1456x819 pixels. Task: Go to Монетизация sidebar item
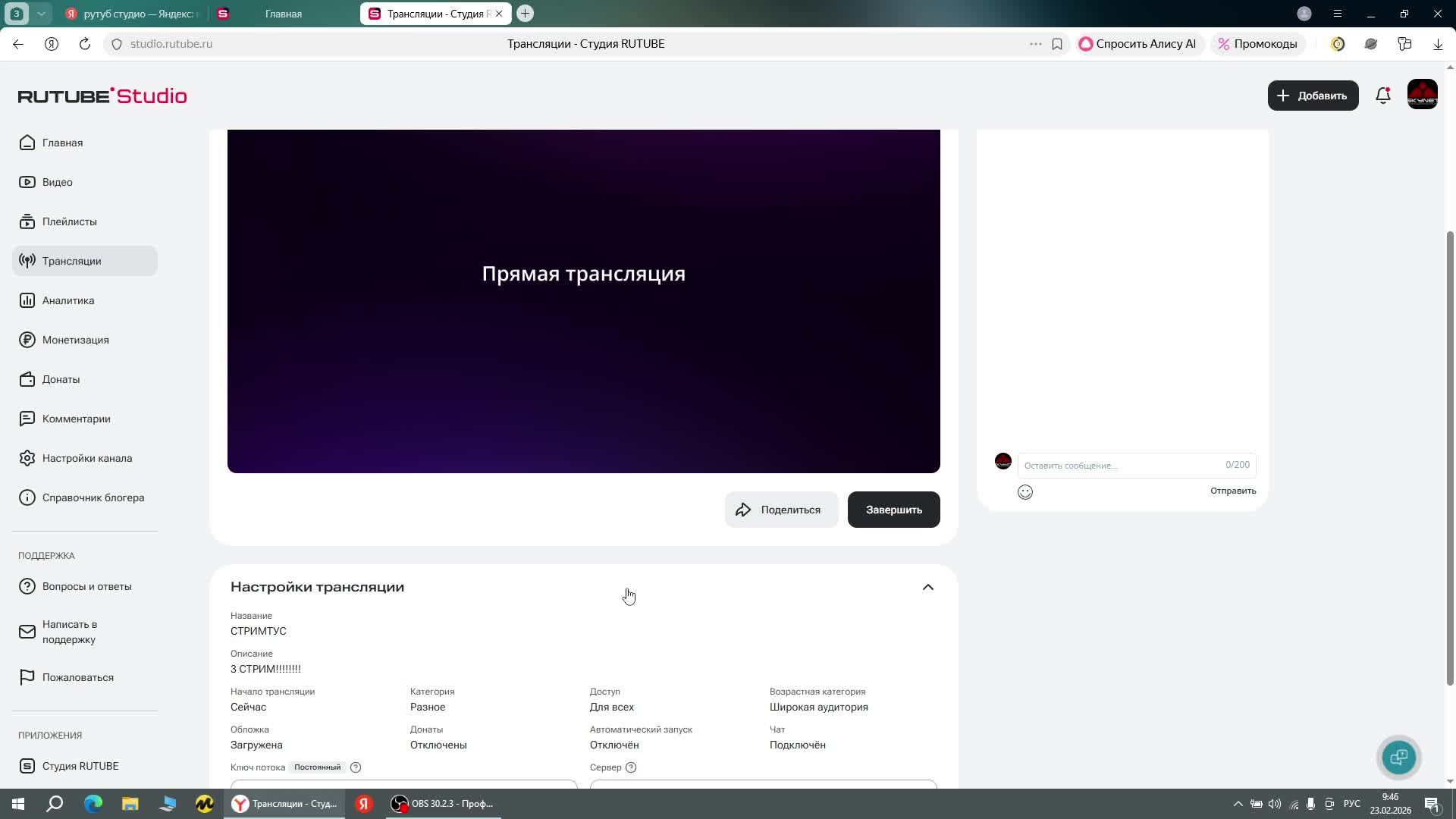tap(75, 340)
